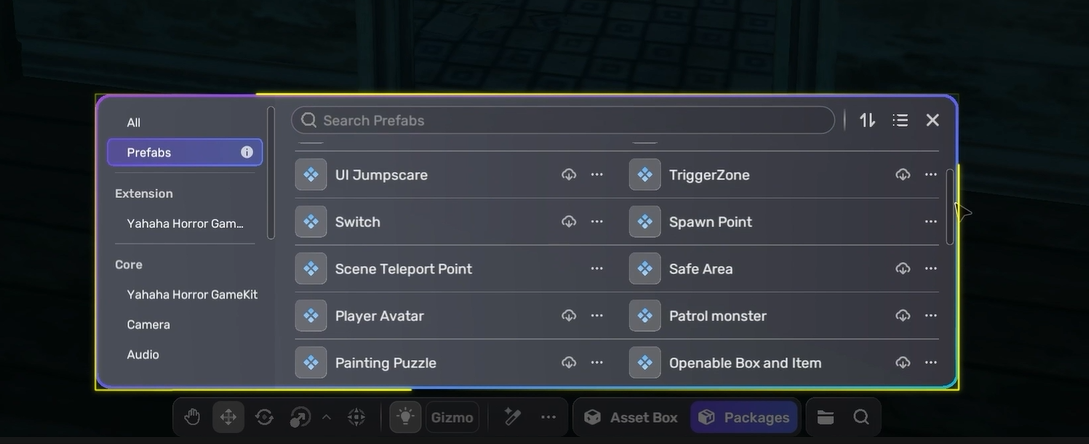This screenshot has width=1089, height=444.
Task: Toggle the lightbulb lighting button
Action: 405,417
